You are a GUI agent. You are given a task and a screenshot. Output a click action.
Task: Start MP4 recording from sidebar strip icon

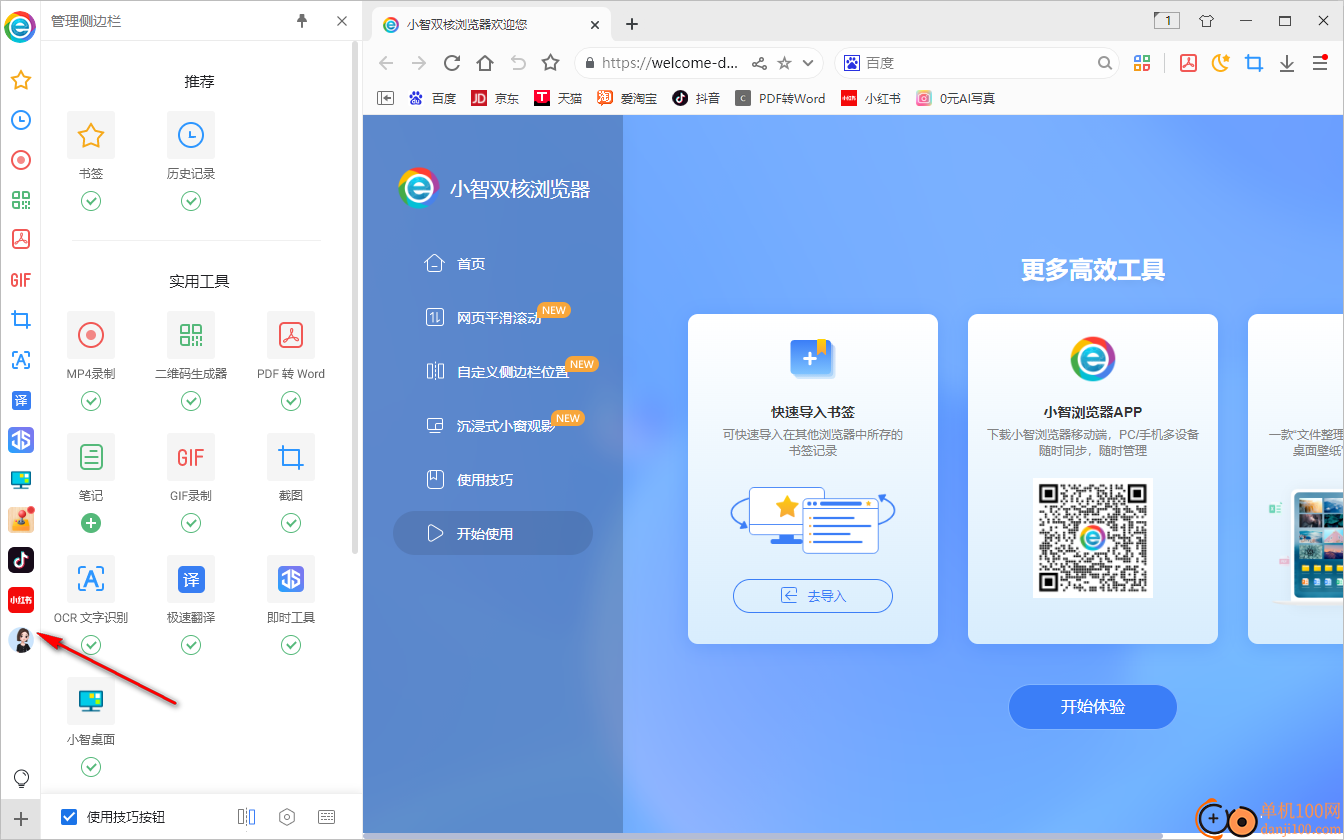[20, 160]
